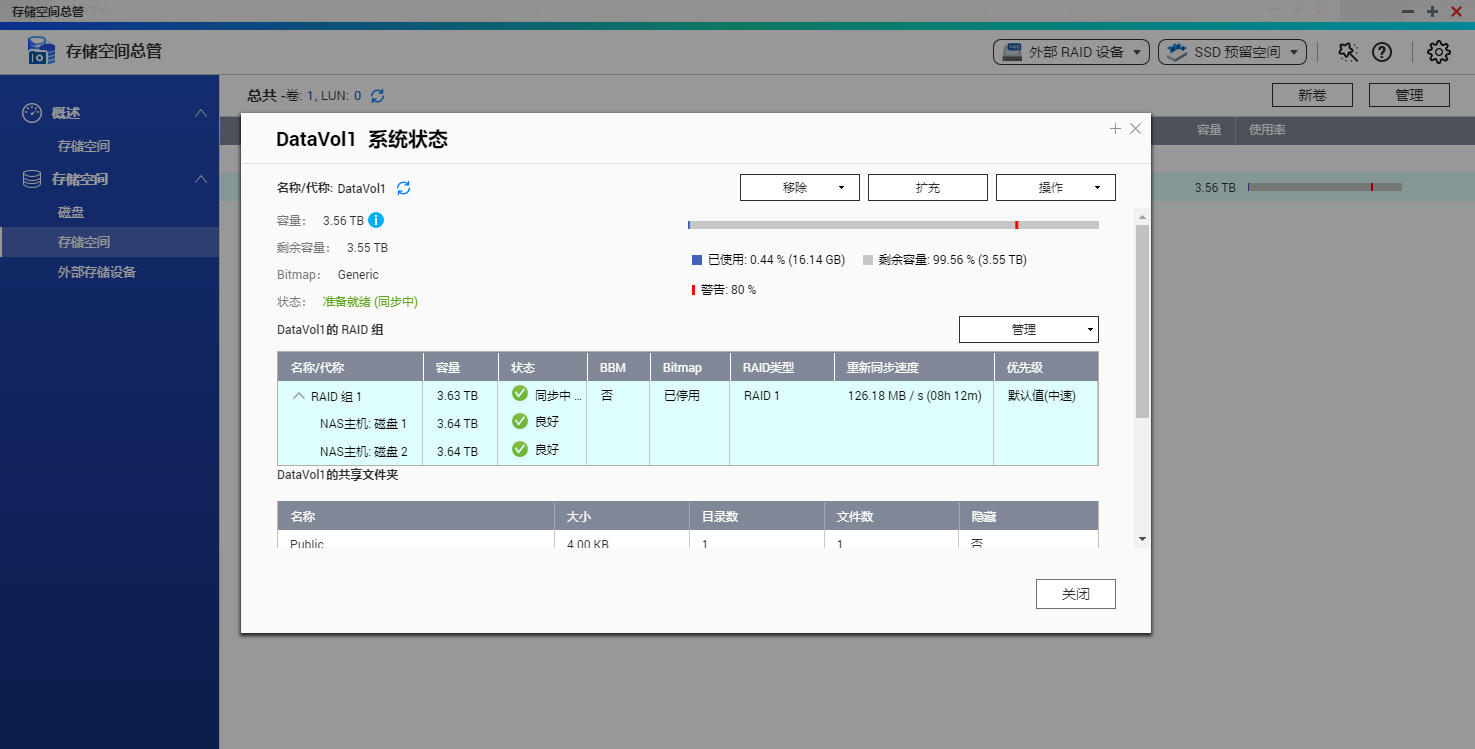Refresh the volume and LUN count
The width and height of the screenshot is (1475, 749).
(x=376, y=95)
